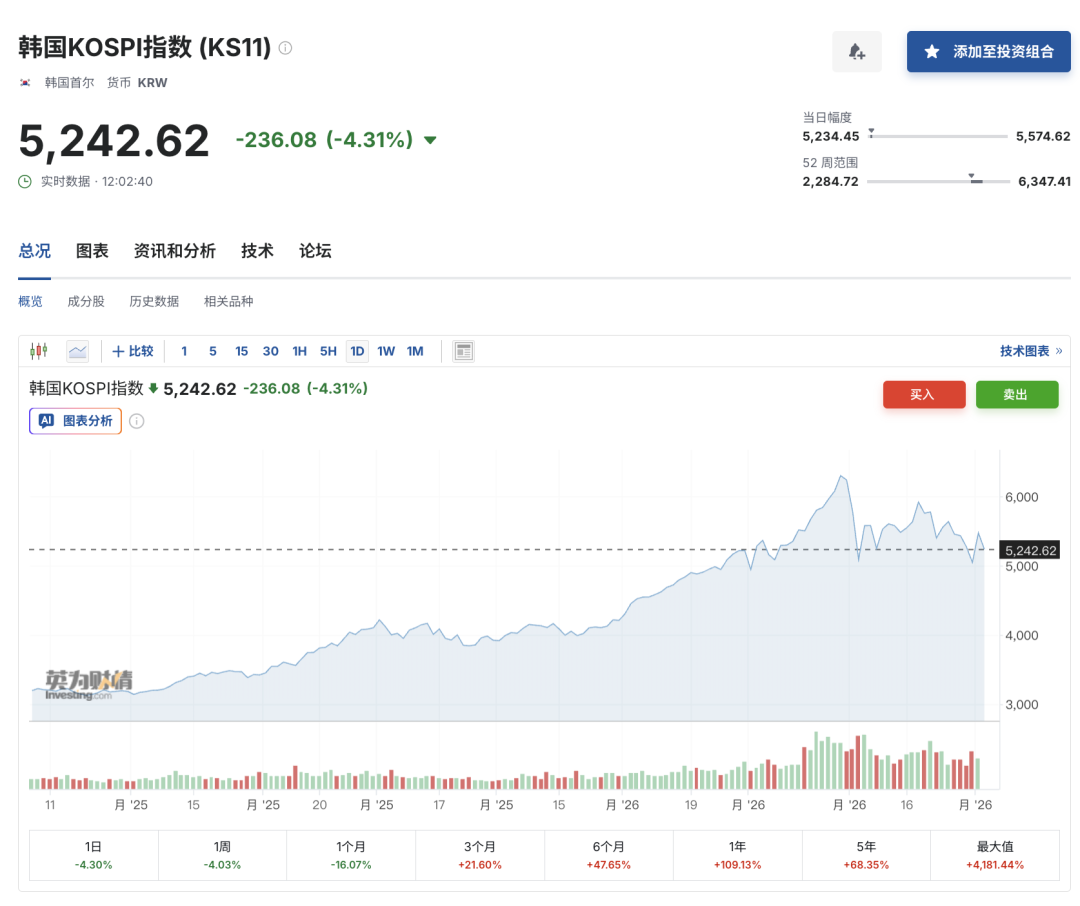Switch chart interval to 1W
The image size is (1080, 906).
[386, 351]
